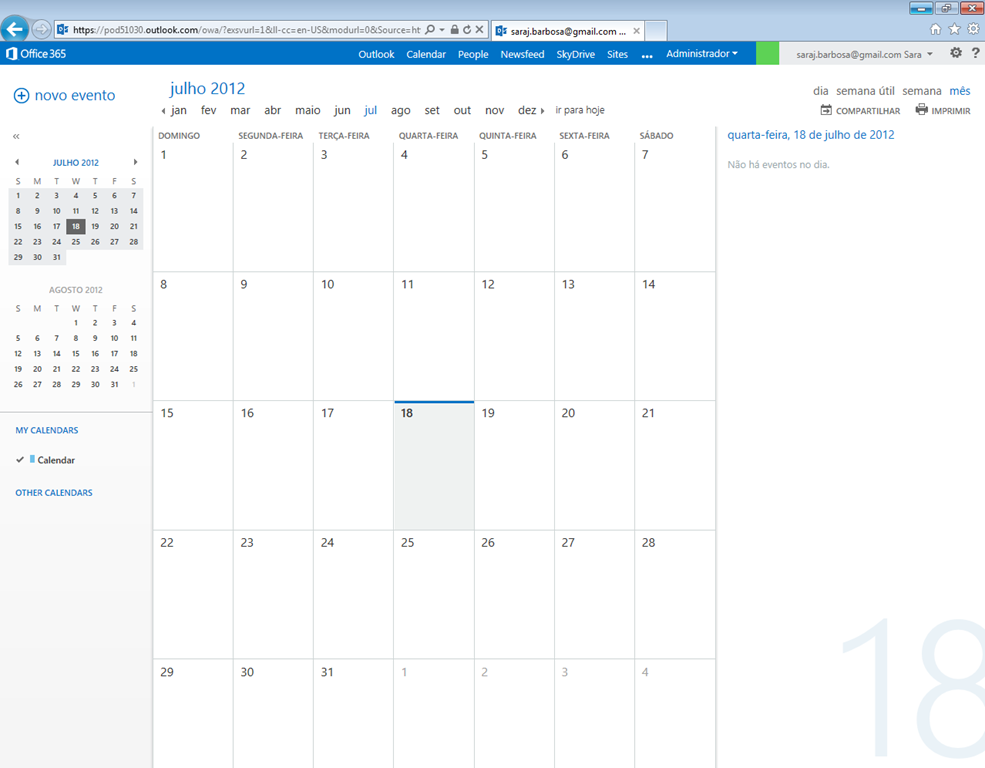Click the Imprimir printer icon

tap(921, 110)
